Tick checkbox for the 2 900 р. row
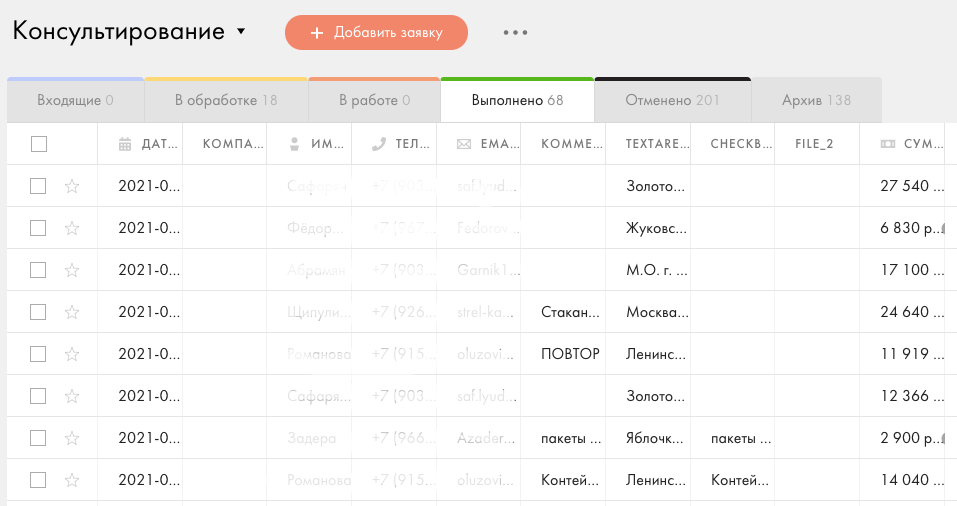Viewport: 957px width, 506px height. pyautogui.click(x=38, y=438)
